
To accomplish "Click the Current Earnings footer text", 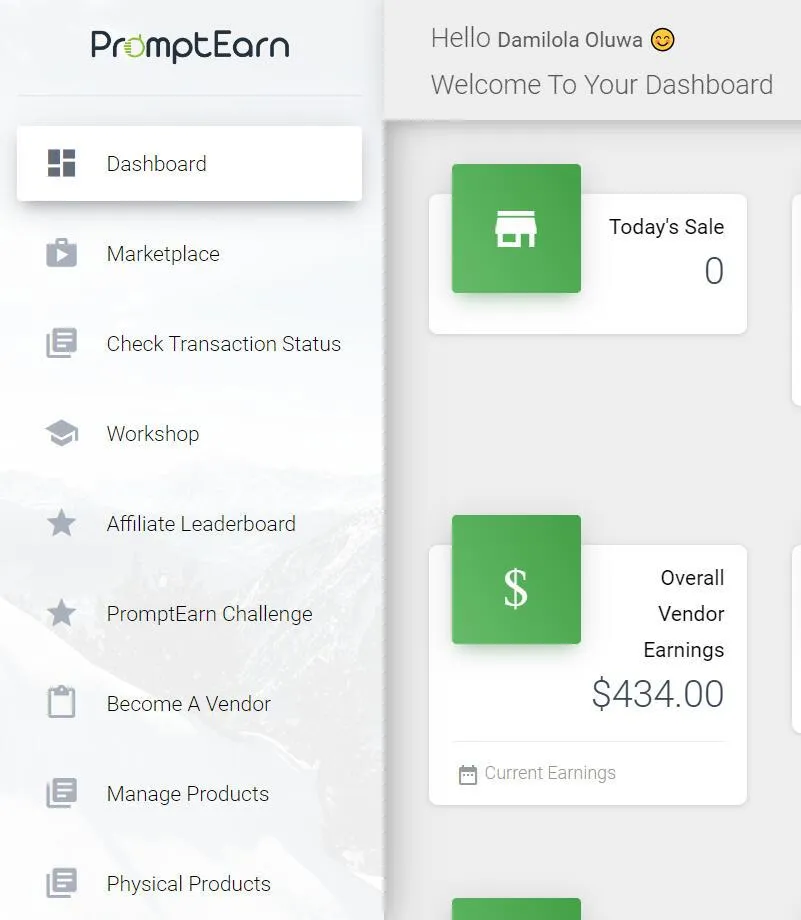I will tap(550, 773).
